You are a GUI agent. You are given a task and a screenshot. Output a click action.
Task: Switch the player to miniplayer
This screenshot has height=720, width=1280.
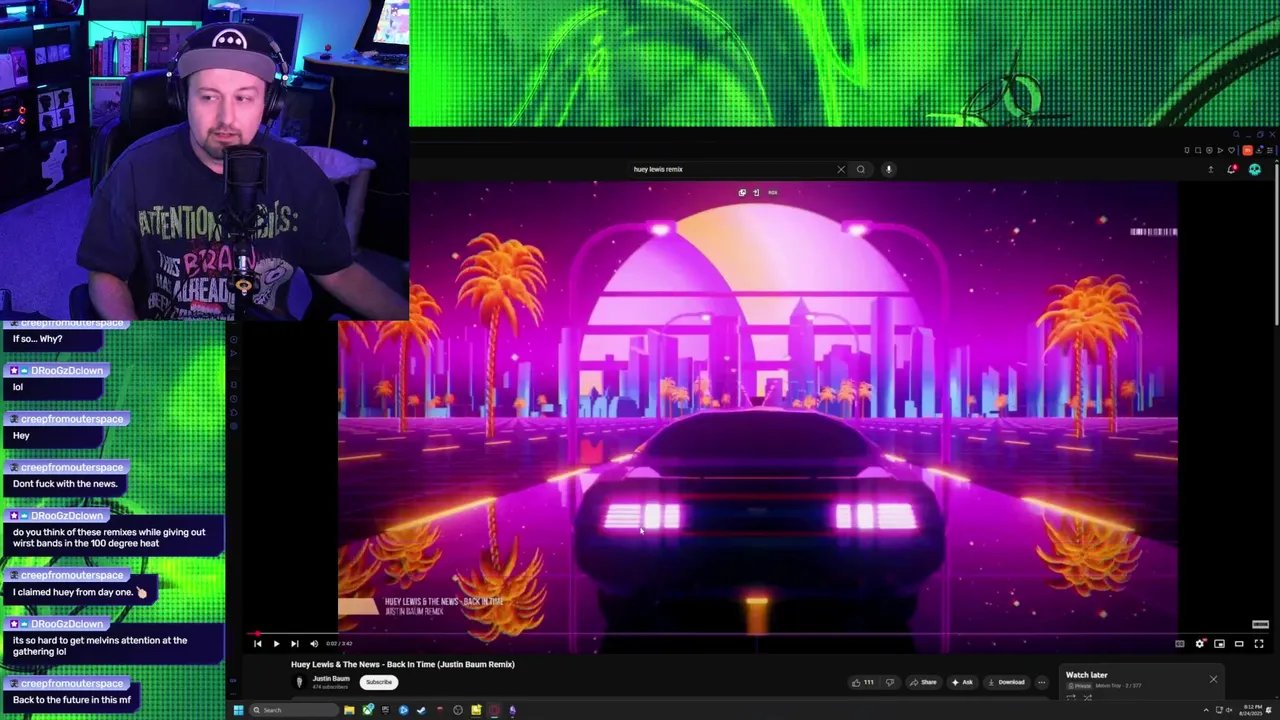point(1219,644)
